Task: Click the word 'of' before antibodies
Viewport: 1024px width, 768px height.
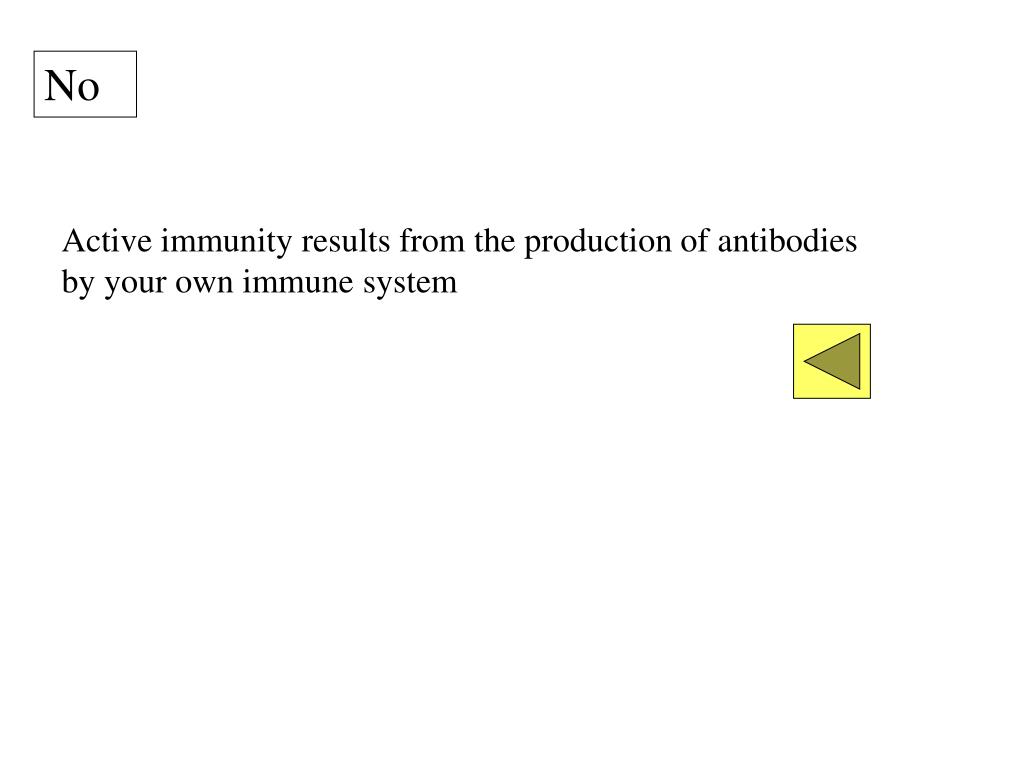Action: [x=695, y=241]
